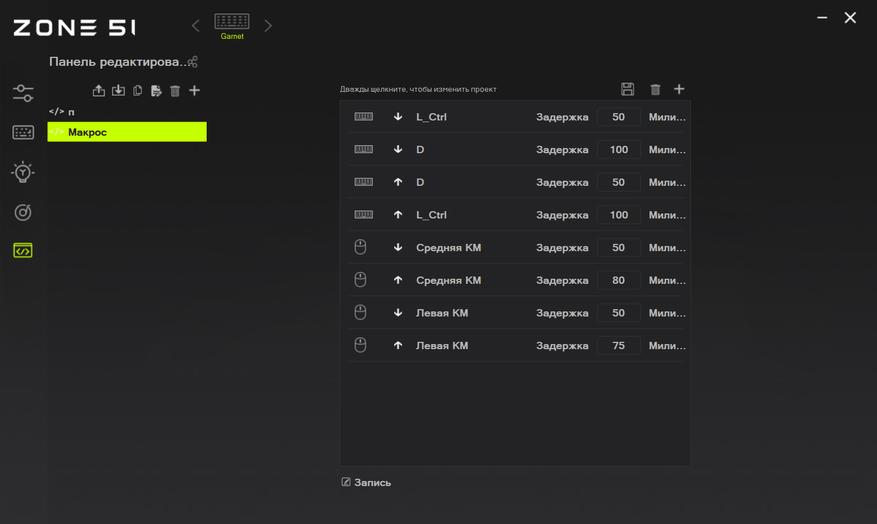Click the ZONE 51 logo

tap(74, 27)
